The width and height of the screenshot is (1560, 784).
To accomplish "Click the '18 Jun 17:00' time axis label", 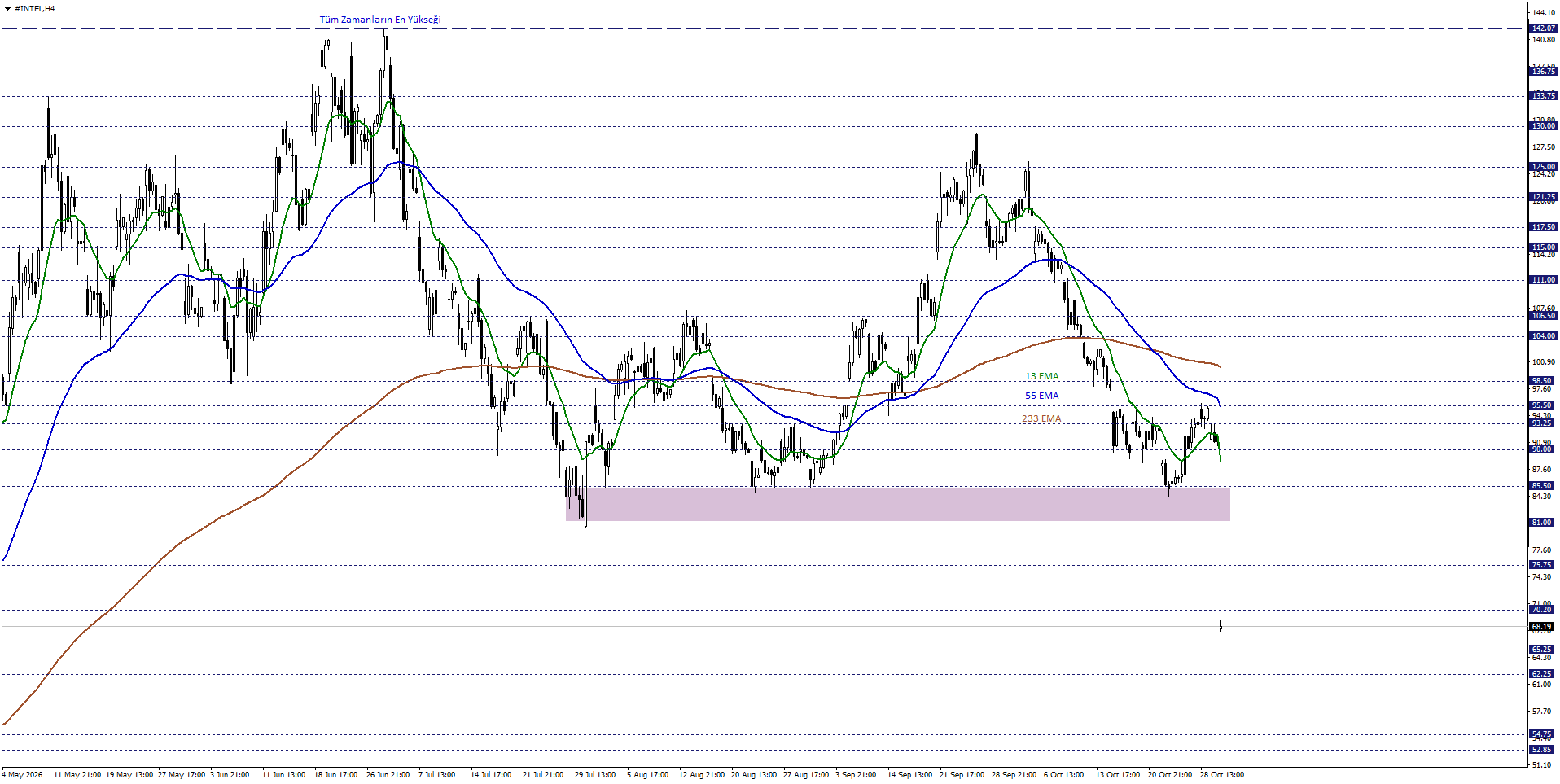I will (x=335, y=774).
